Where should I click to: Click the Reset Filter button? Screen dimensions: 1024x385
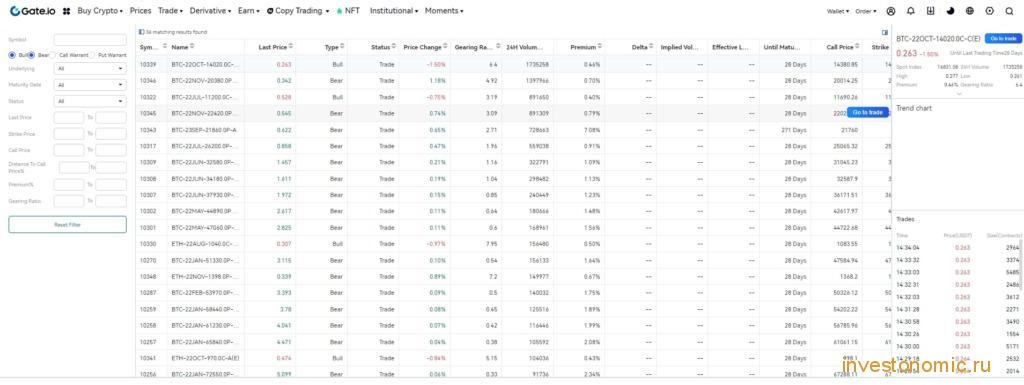pos(67,224)
